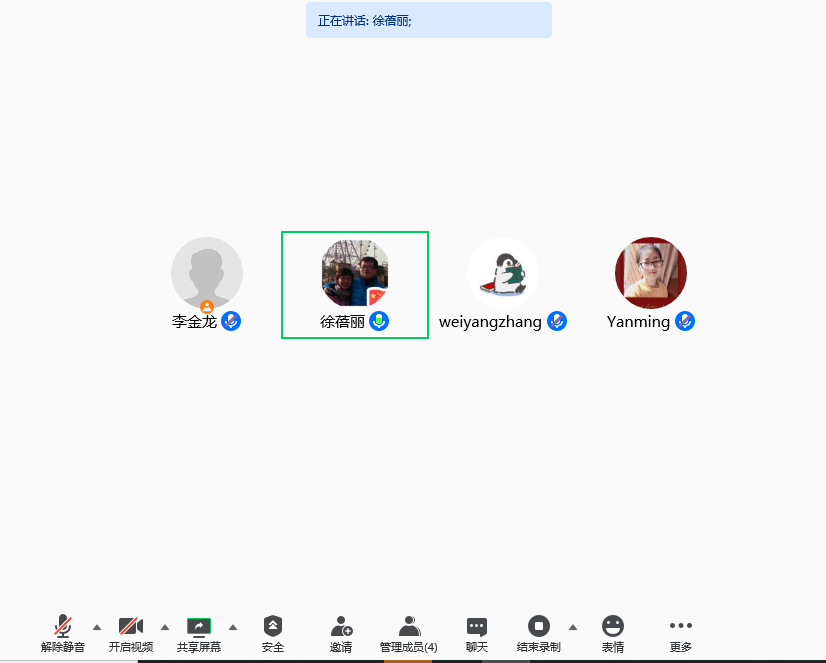
Task: Stop recording with 结束录制
Action: (539, 627)
